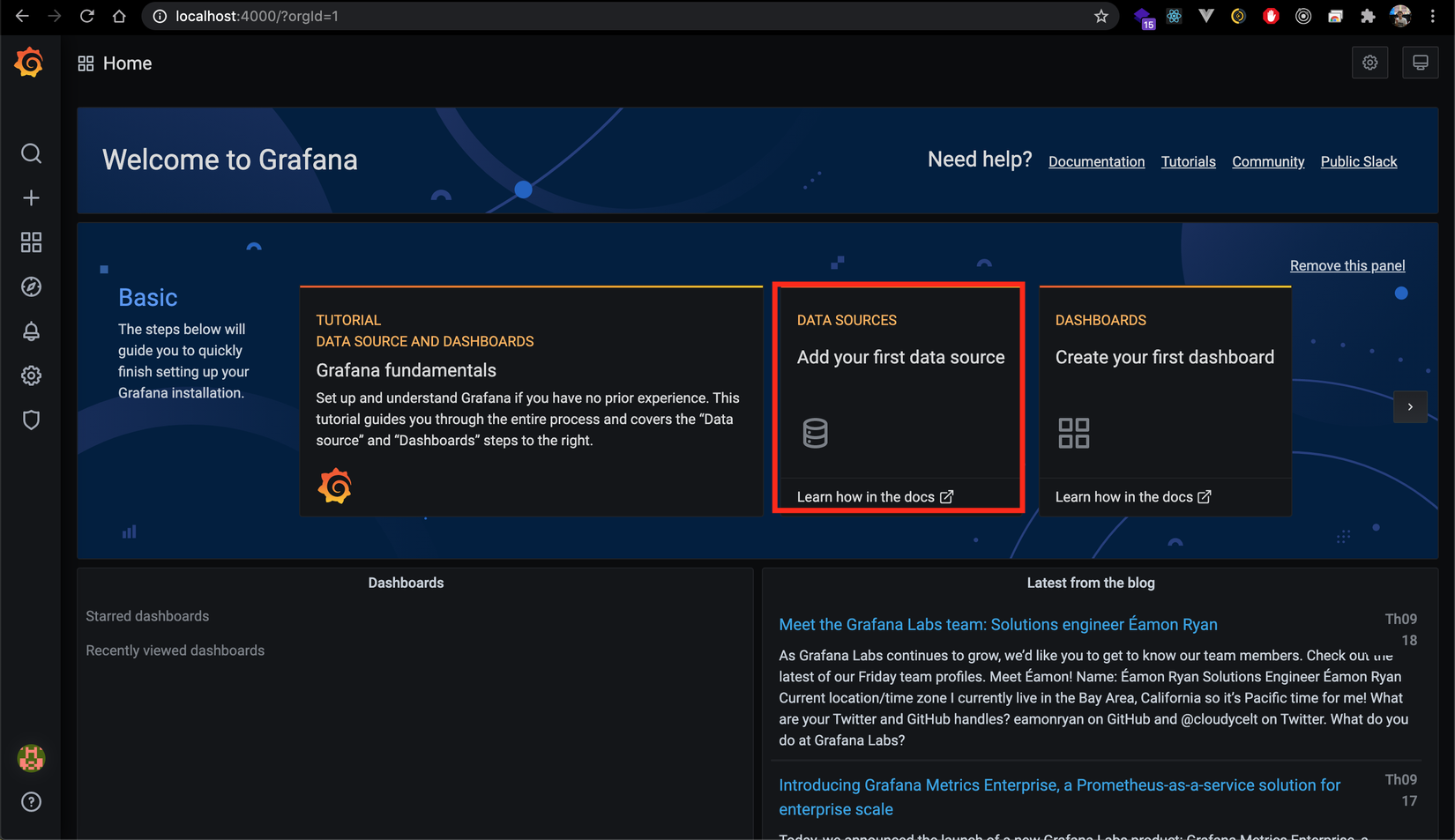Open the Search icon in the sidebar
Screen dimensions: 1455x840
[x=31, y=153]
